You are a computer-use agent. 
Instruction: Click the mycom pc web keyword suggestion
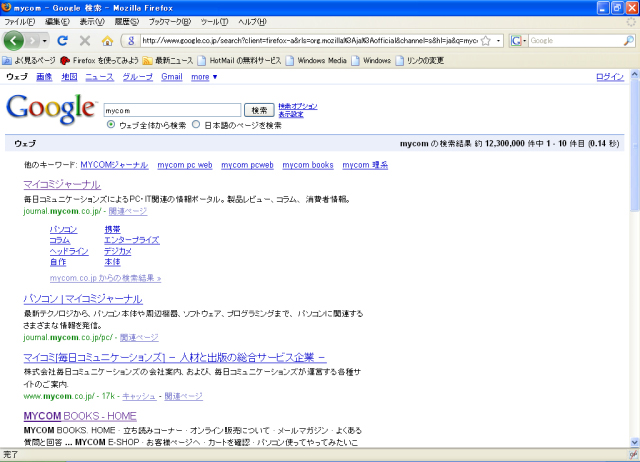(185, 165)
